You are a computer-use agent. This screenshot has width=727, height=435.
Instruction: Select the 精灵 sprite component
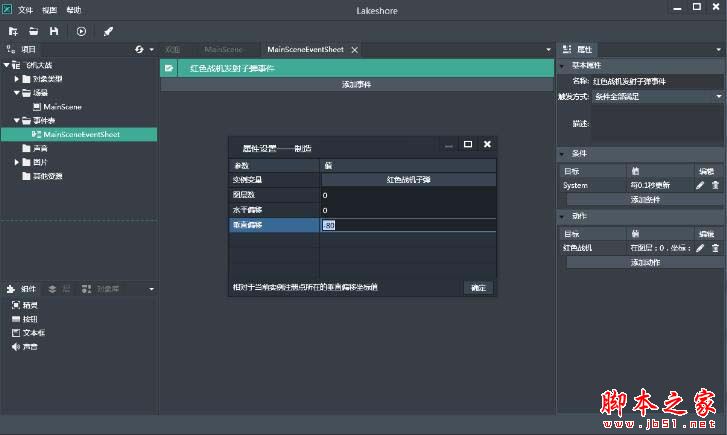pos(25,305)
